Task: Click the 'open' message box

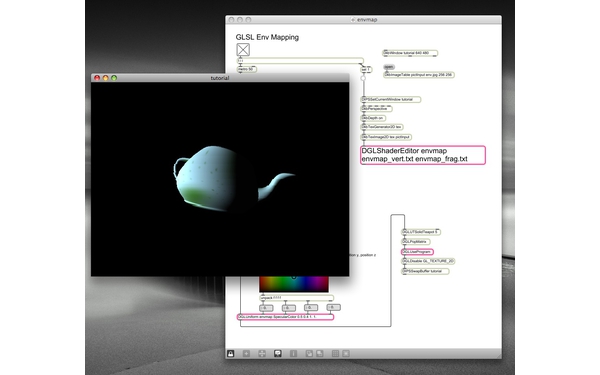Action: pos(389,67)
